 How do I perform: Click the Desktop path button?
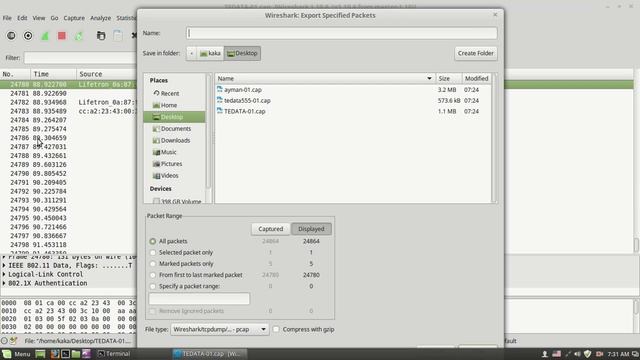[242, 53]
